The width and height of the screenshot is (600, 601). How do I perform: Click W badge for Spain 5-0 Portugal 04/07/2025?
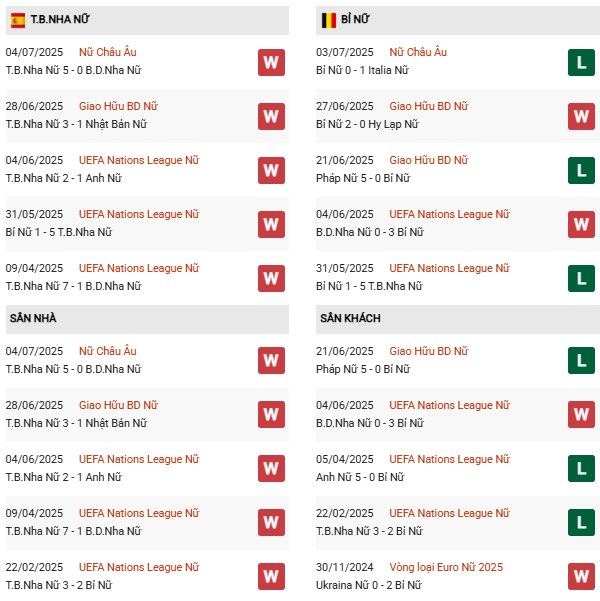[271, 62]
